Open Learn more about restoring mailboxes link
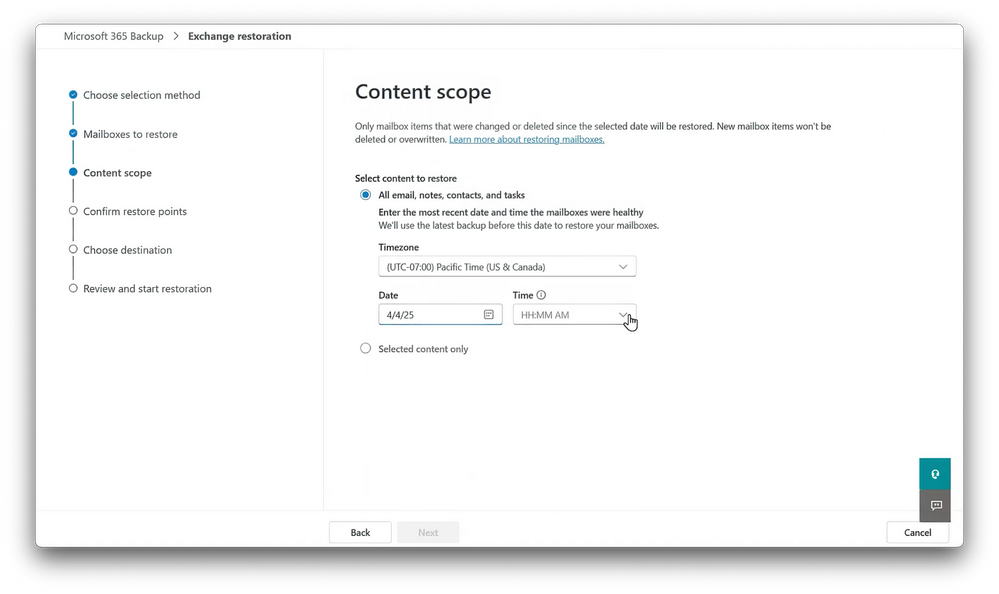 click(527, 139)
